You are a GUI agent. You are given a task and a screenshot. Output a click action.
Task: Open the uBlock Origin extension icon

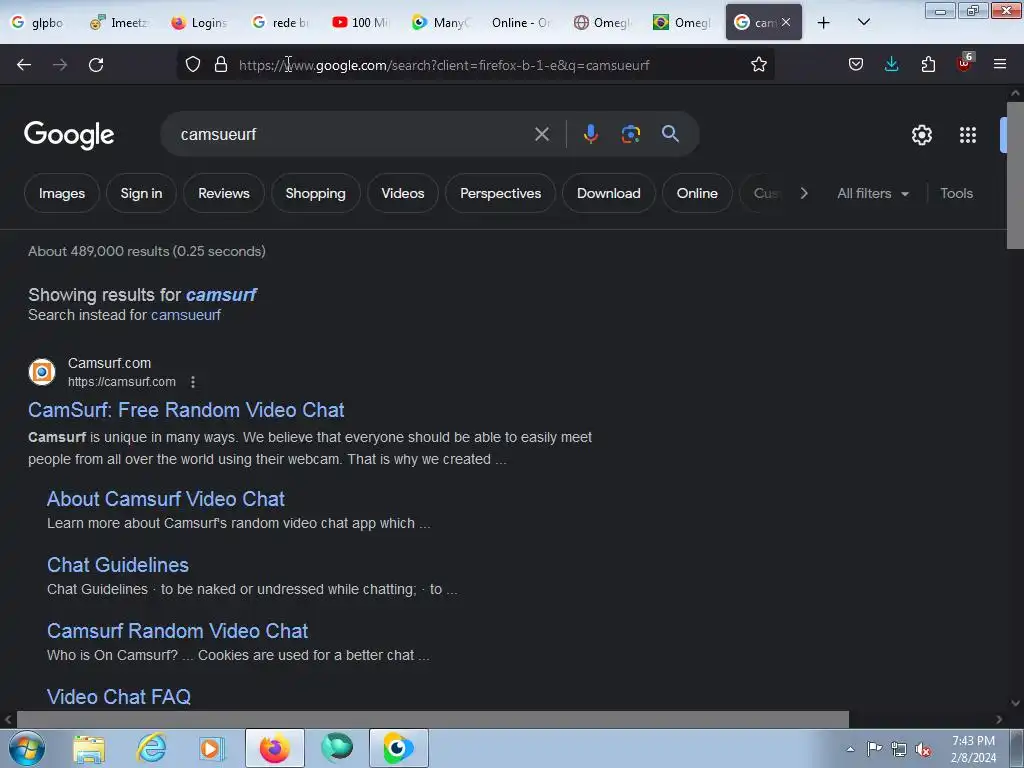pyautogui.click(x=965, y=63)
